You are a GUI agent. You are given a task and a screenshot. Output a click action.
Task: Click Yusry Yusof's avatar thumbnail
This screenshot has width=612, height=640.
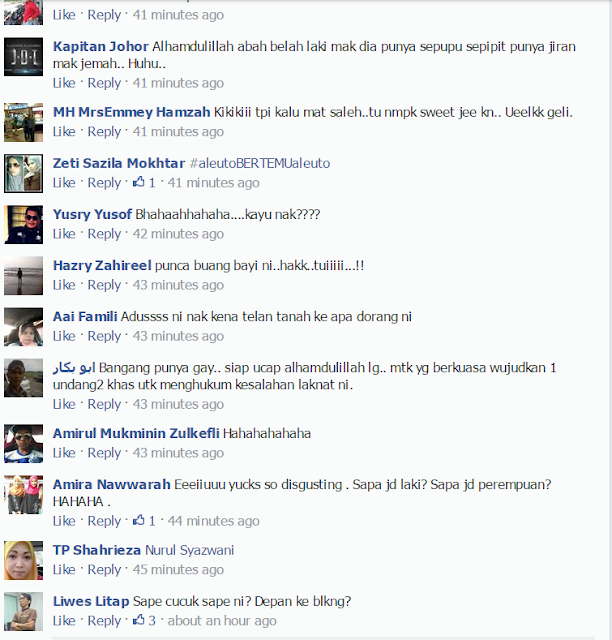(x=23, y=224)
